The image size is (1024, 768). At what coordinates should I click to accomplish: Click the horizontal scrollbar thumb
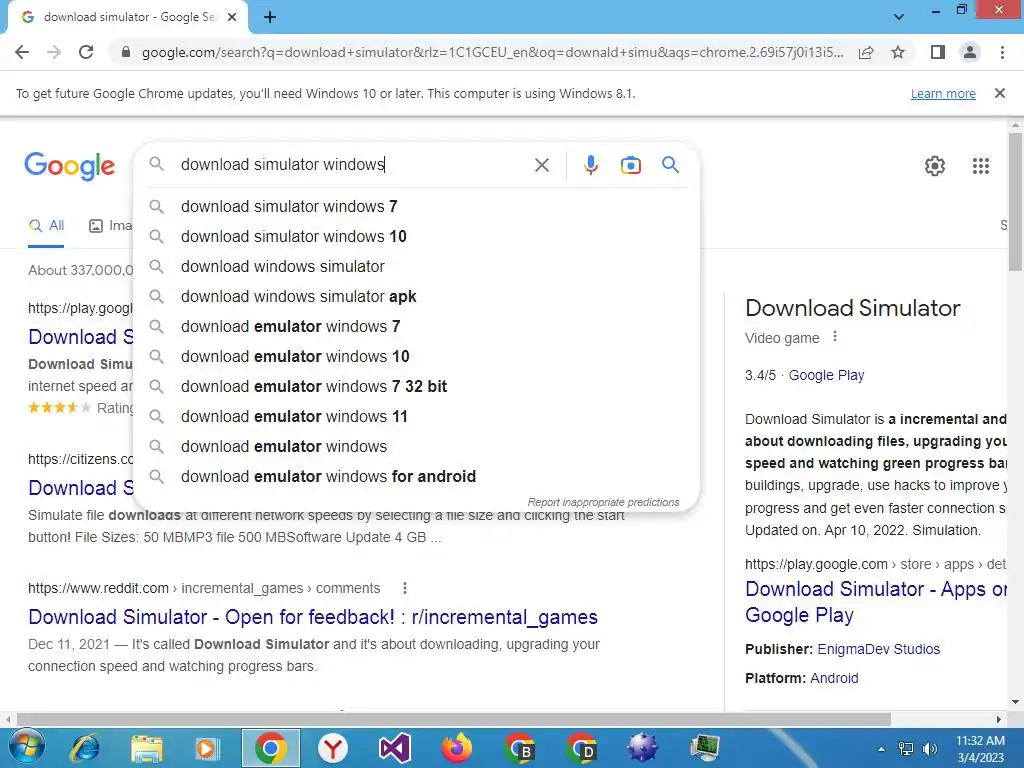tap(453, 719)
